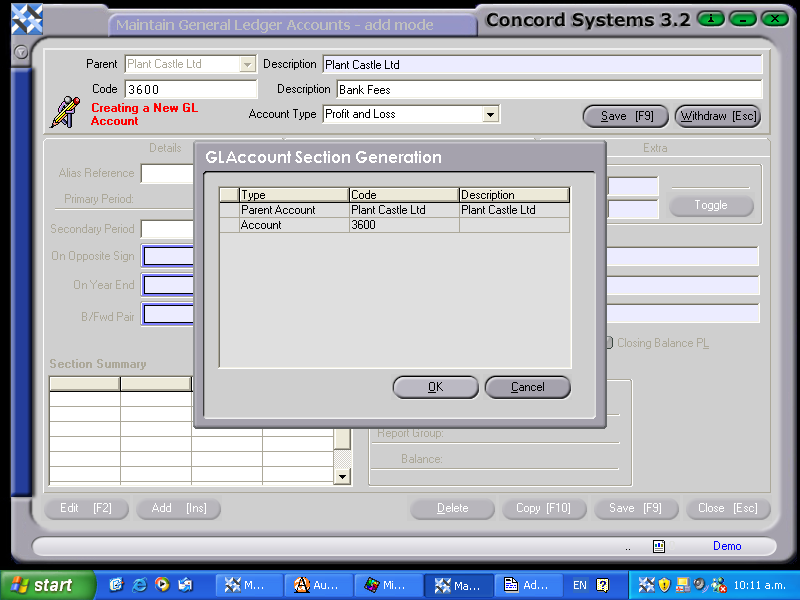Click the security shield icon in the system tray
Image resolution: width=800 pixels, height=600 pixels.
[662, 584]
